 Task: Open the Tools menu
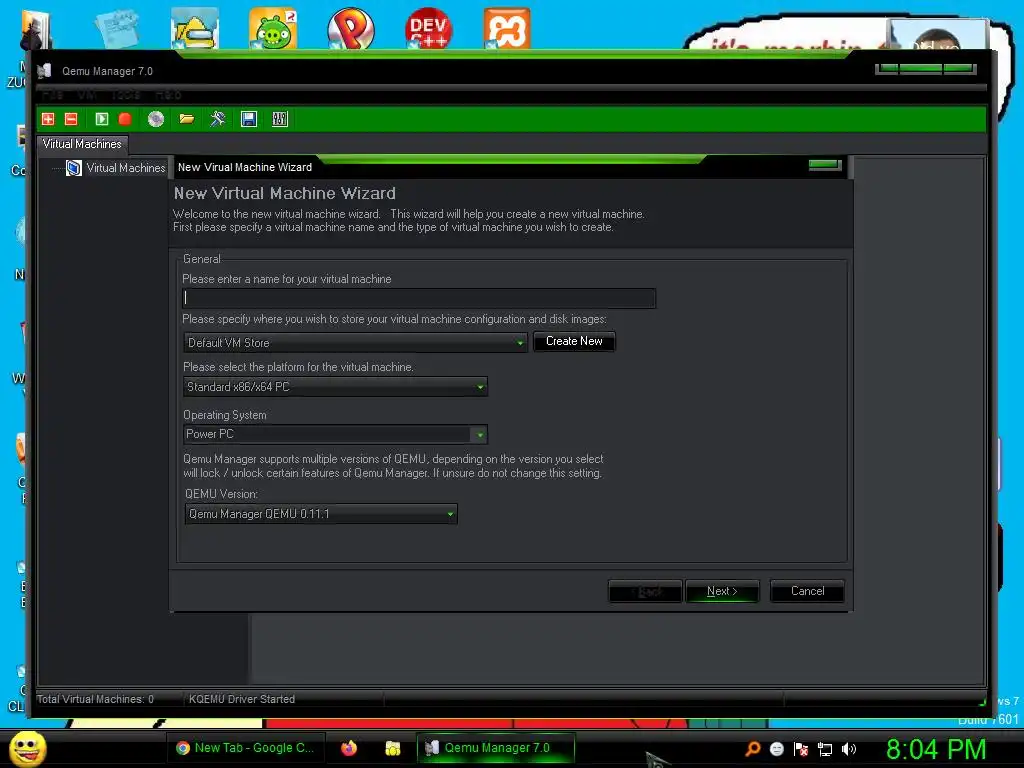click(x=125, y=95)
